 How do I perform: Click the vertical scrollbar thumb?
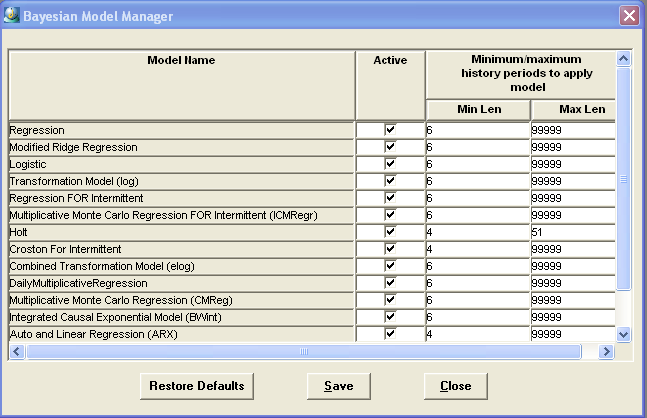(x=623, y=179)
